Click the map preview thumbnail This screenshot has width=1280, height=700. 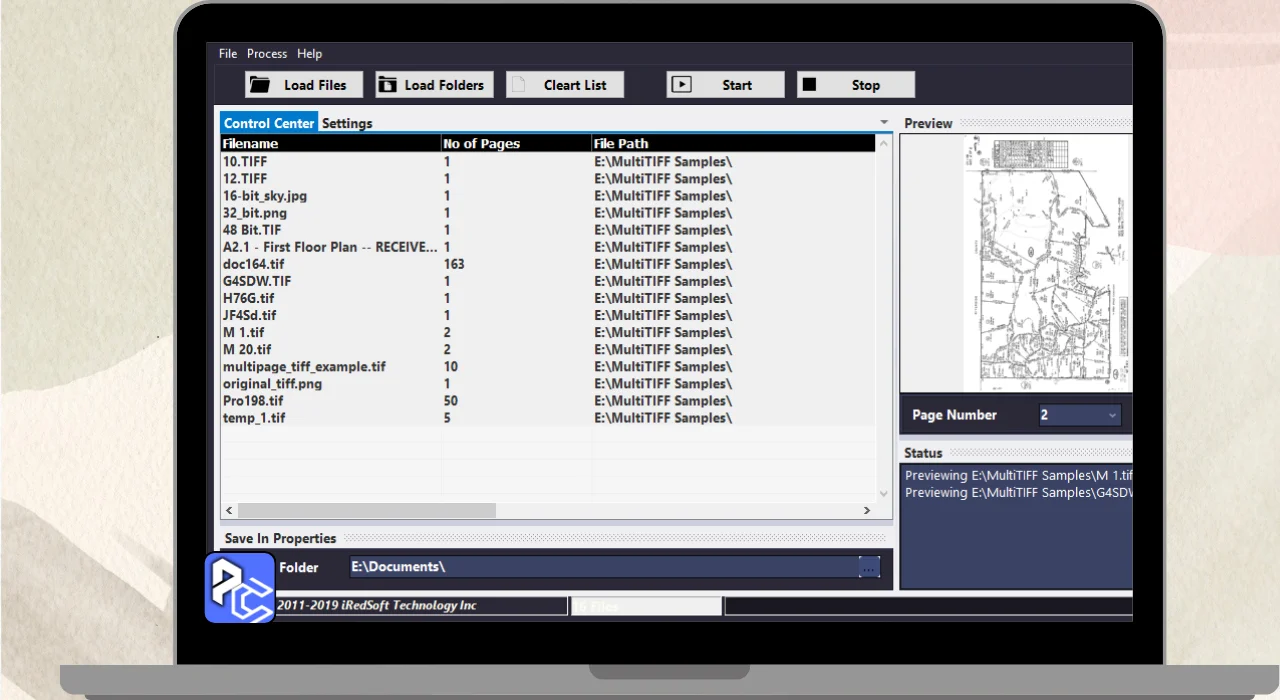point(1046,264)
